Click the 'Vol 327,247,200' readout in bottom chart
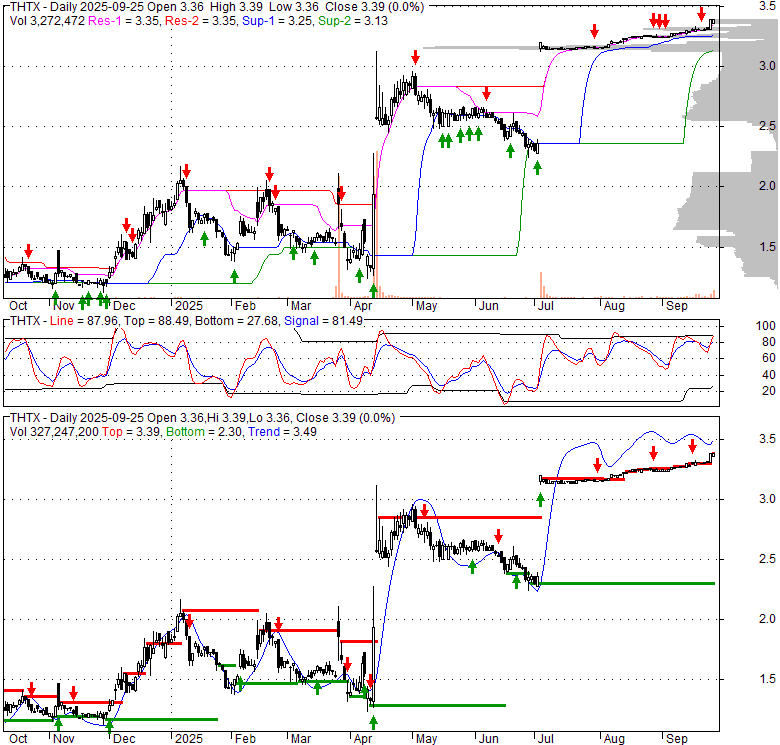Screen dimensions: 780x745 coord(54,432)
